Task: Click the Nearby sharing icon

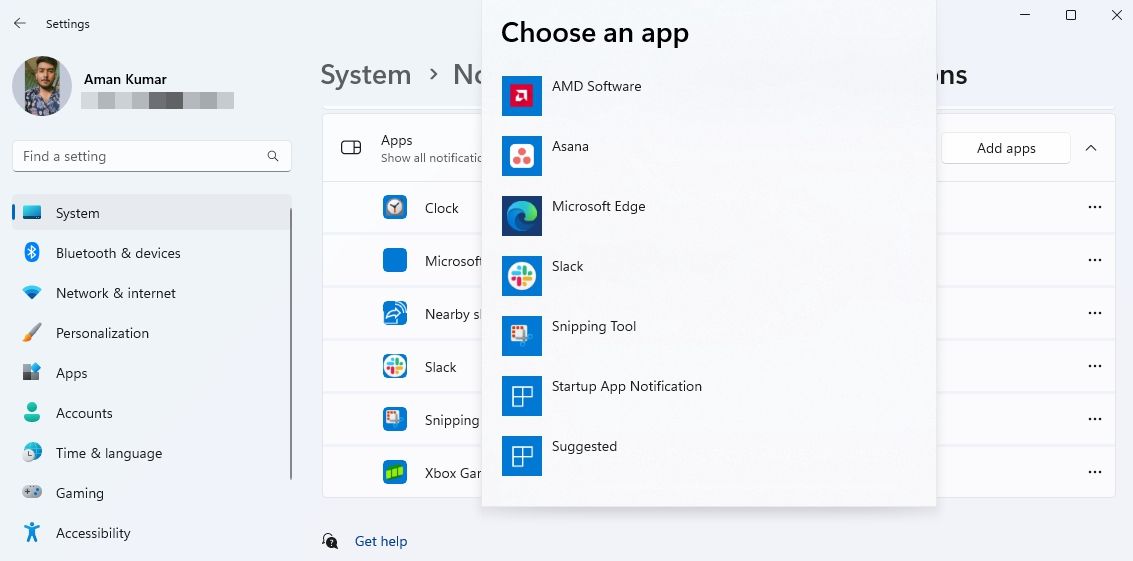Action: tap(395, 313)
